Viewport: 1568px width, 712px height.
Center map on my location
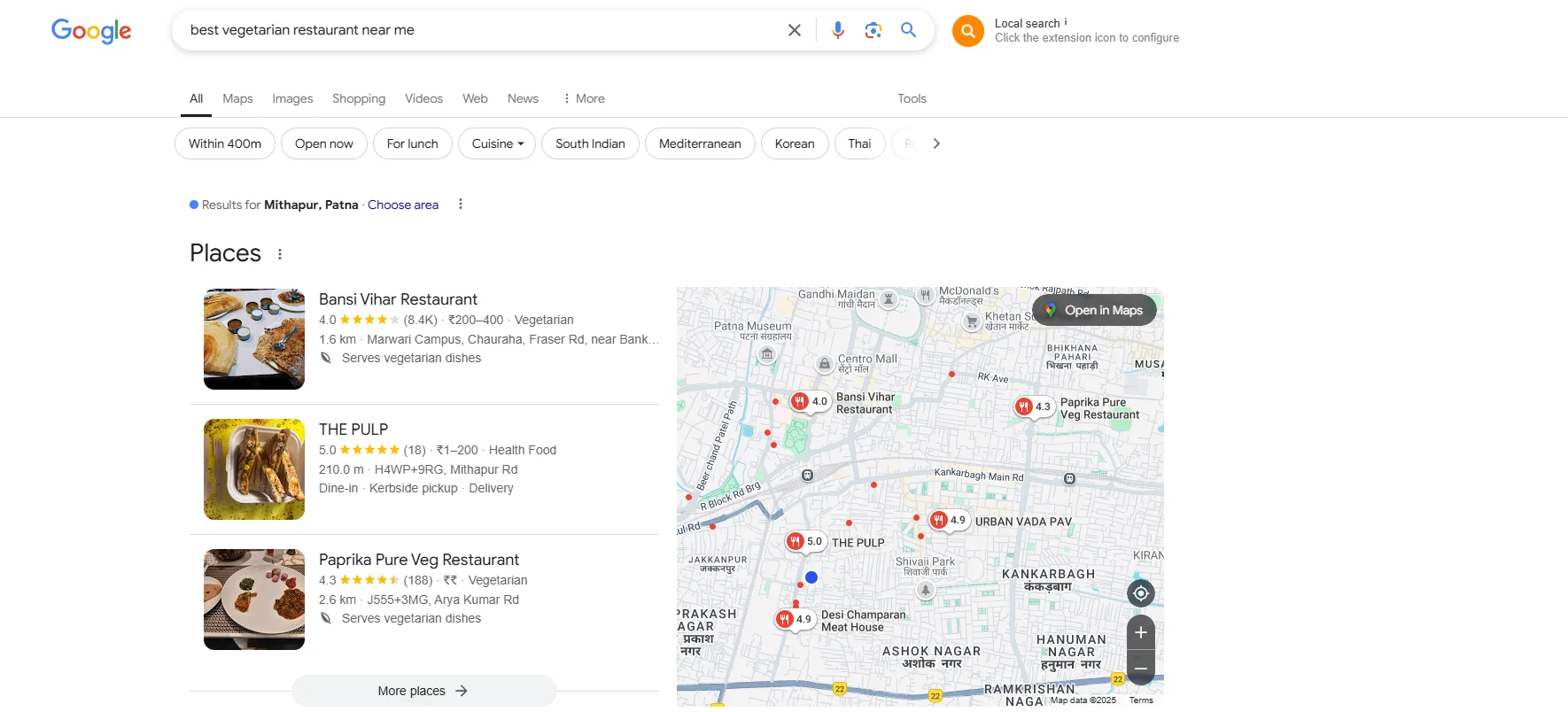point(1141,593)
